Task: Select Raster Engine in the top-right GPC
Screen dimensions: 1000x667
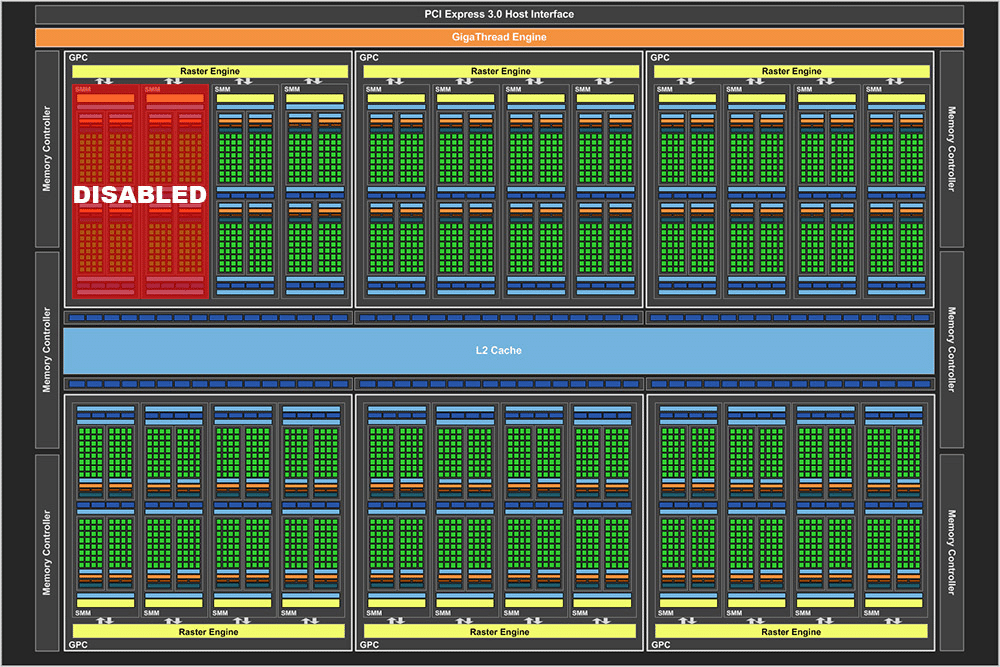Action: [791, 72]
